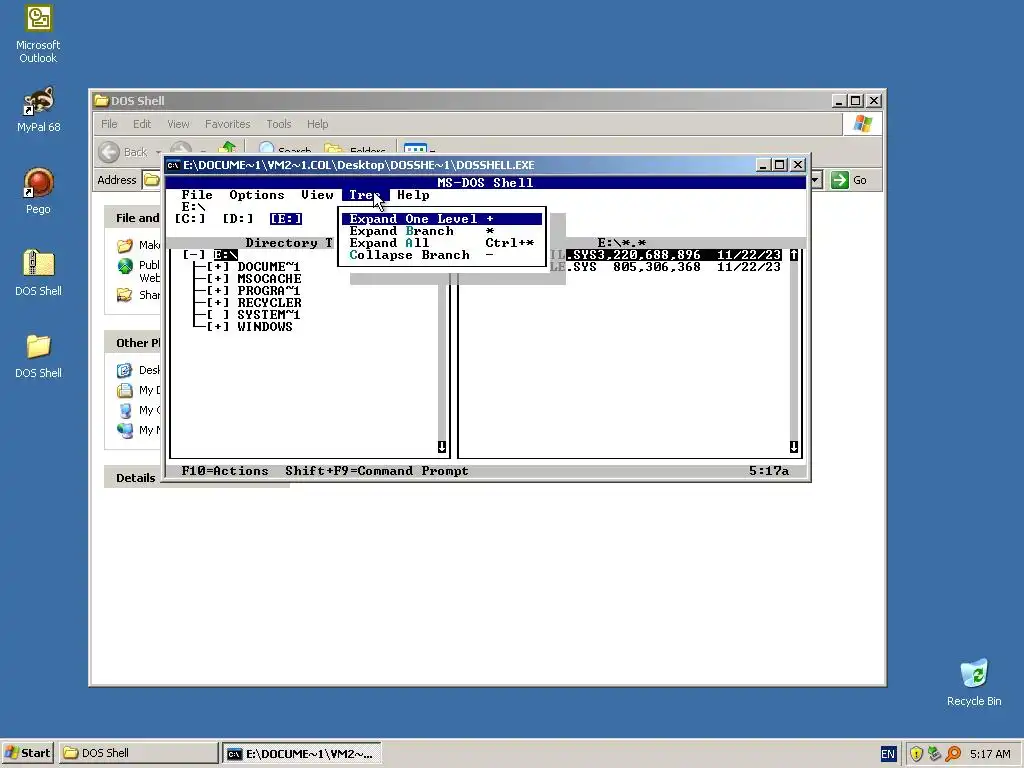1024x768 pixels.
Task: Select drive D: in MS-DOS Shell
Action: (x=238, y=219)
